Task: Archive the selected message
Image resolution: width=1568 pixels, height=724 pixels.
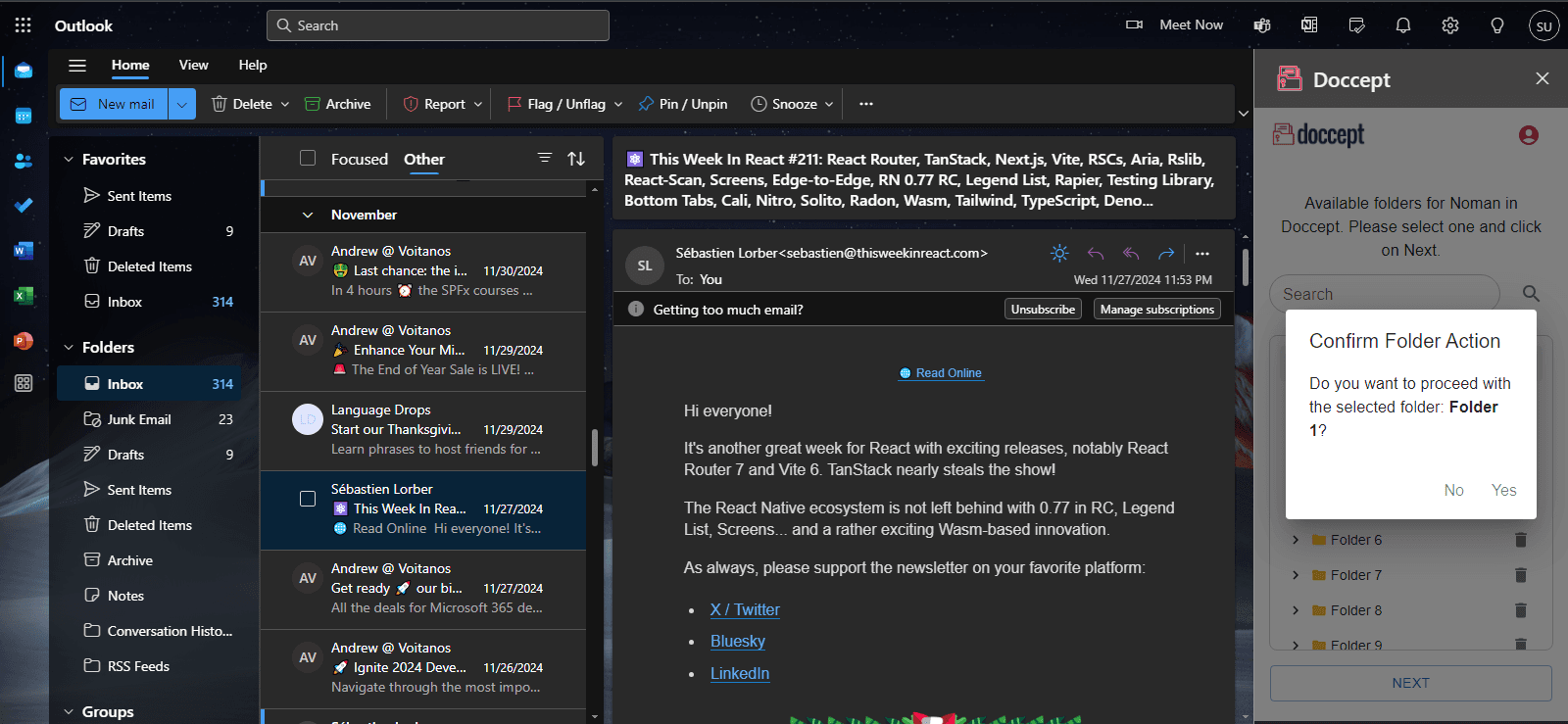Action: pos(338,104)
